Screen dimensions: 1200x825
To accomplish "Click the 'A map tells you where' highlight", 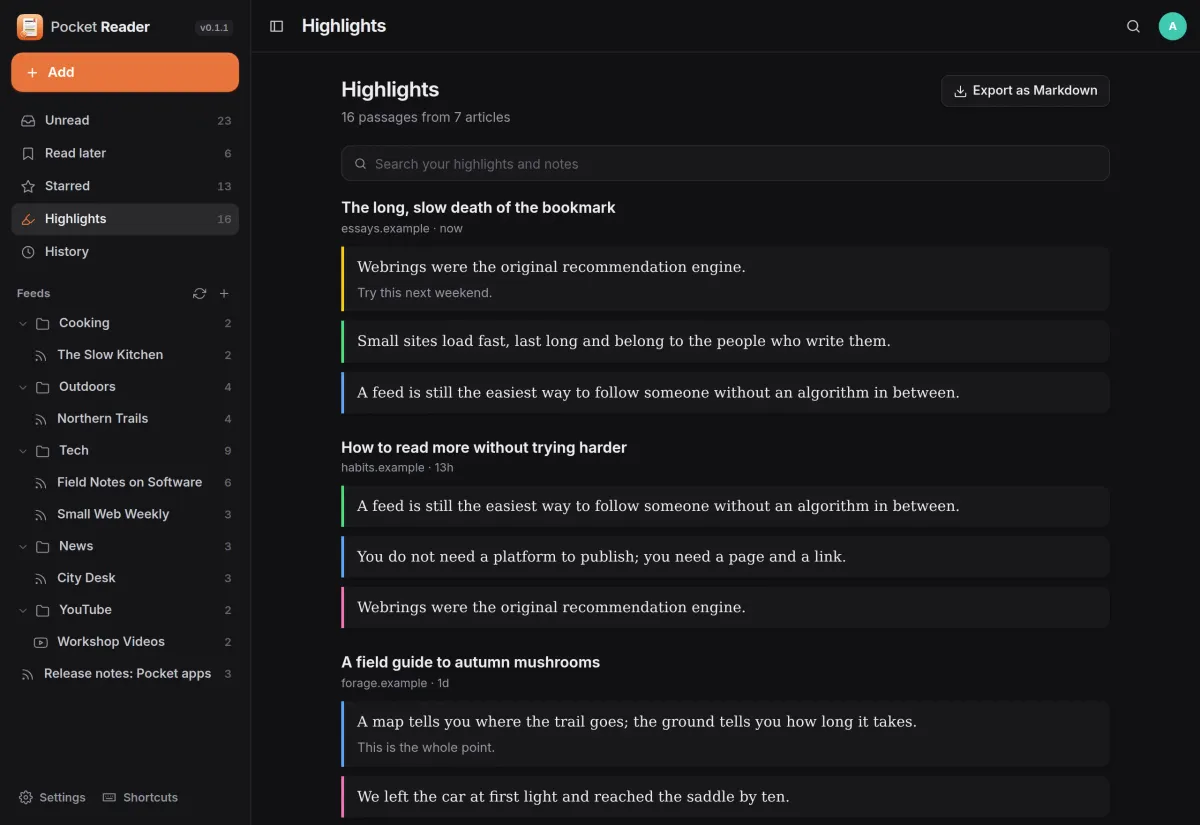I will [x=725, y=734].
